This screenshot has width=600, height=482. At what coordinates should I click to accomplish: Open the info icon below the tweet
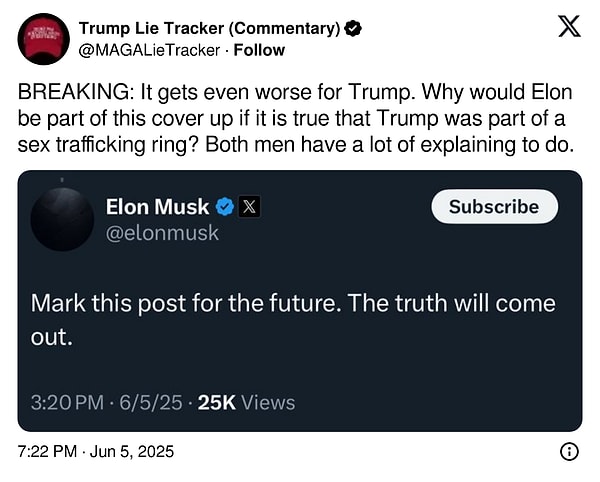[570, 452]
